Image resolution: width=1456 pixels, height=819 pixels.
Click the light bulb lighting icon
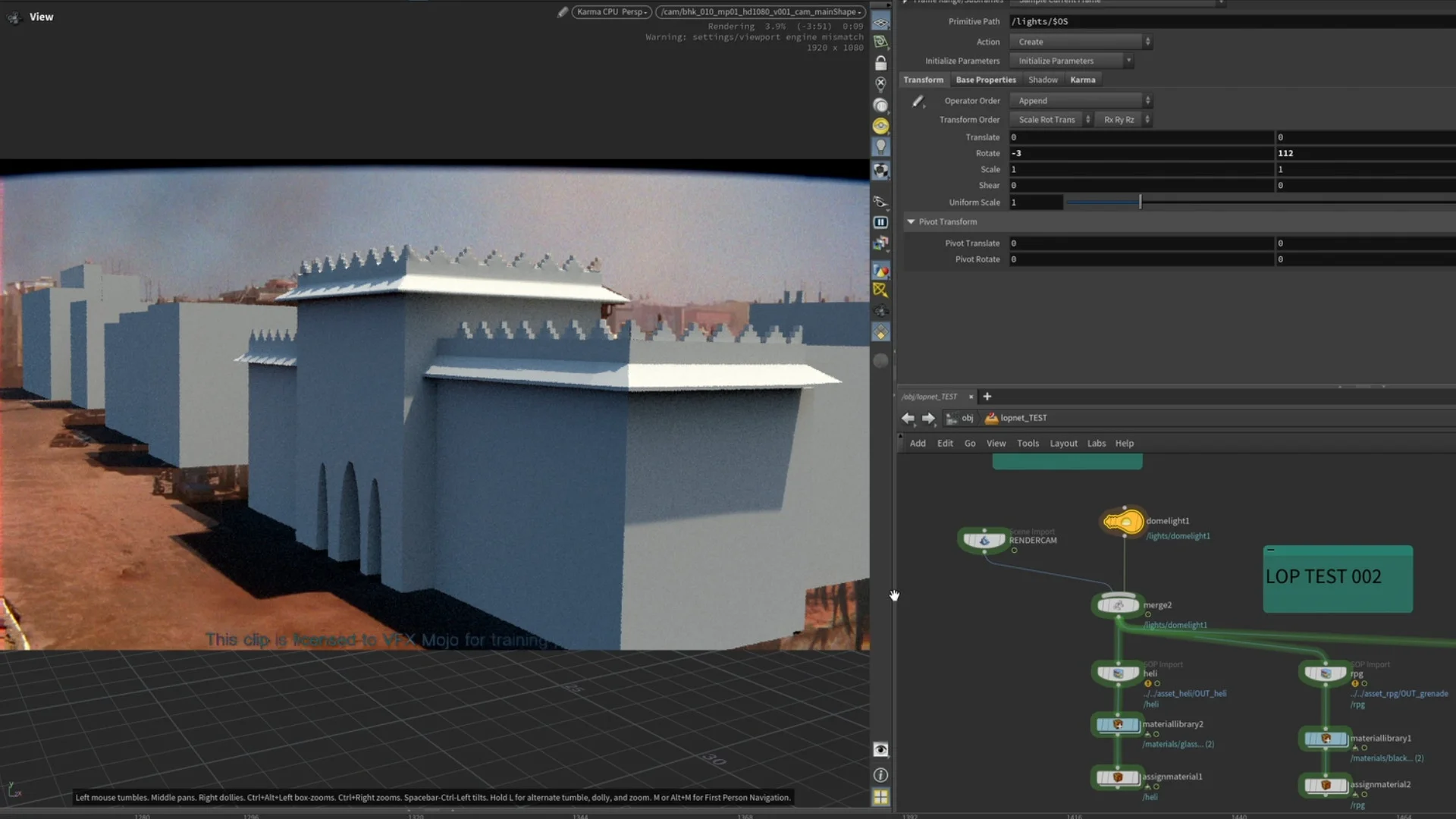(880, 147)
